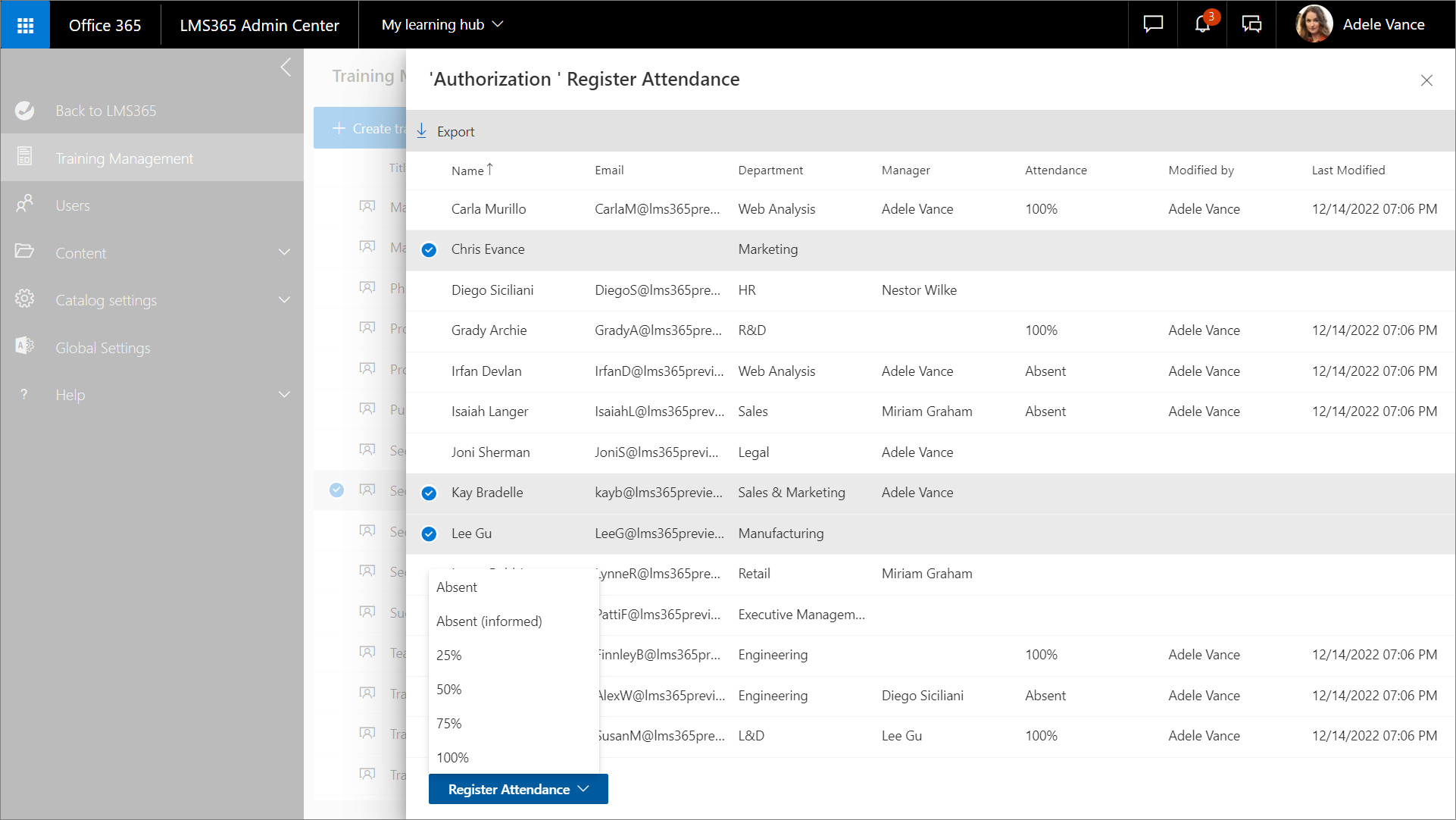Sort by the Name column header
The width and height of the screenshot is (1456, 820).
coord(467,171)
